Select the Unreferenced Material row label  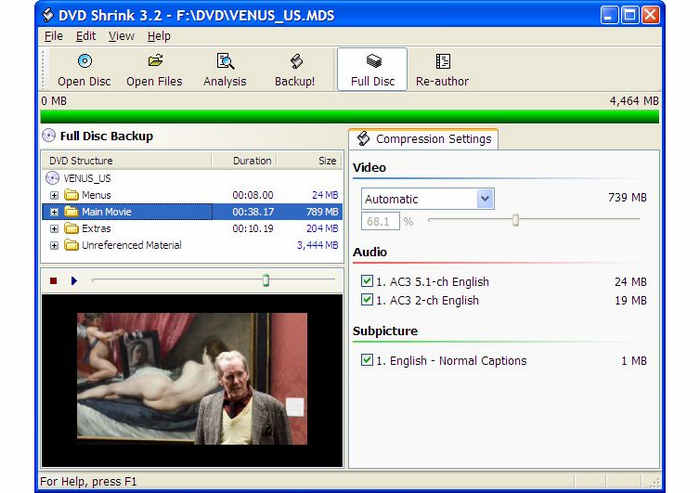click(x=132, y=245)
